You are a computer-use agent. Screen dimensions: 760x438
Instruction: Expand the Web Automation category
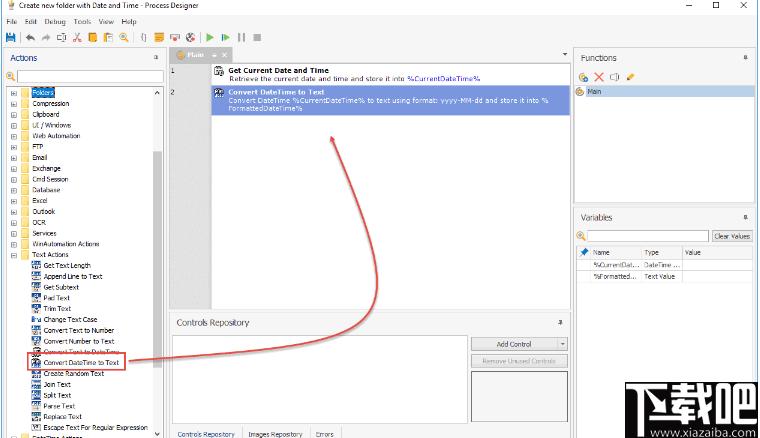(x=14, y=136)
